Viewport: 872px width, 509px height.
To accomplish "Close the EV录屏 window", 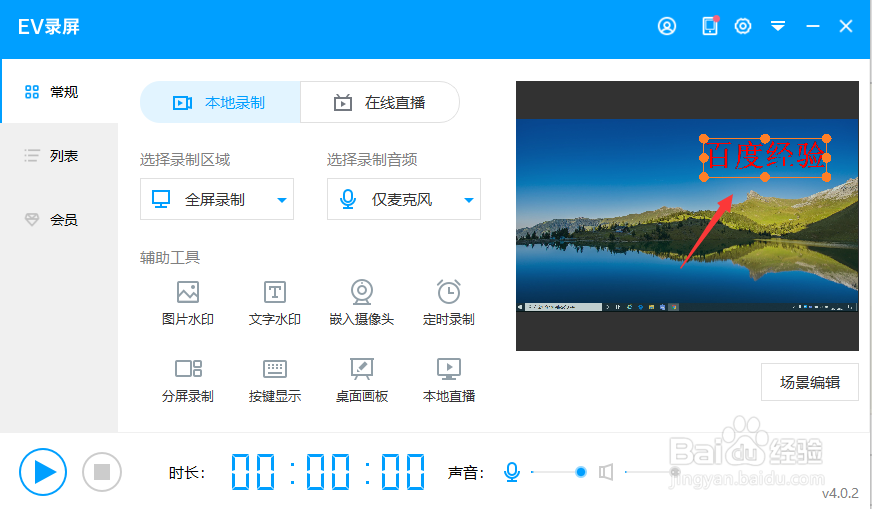I will [x=846, y=26].
